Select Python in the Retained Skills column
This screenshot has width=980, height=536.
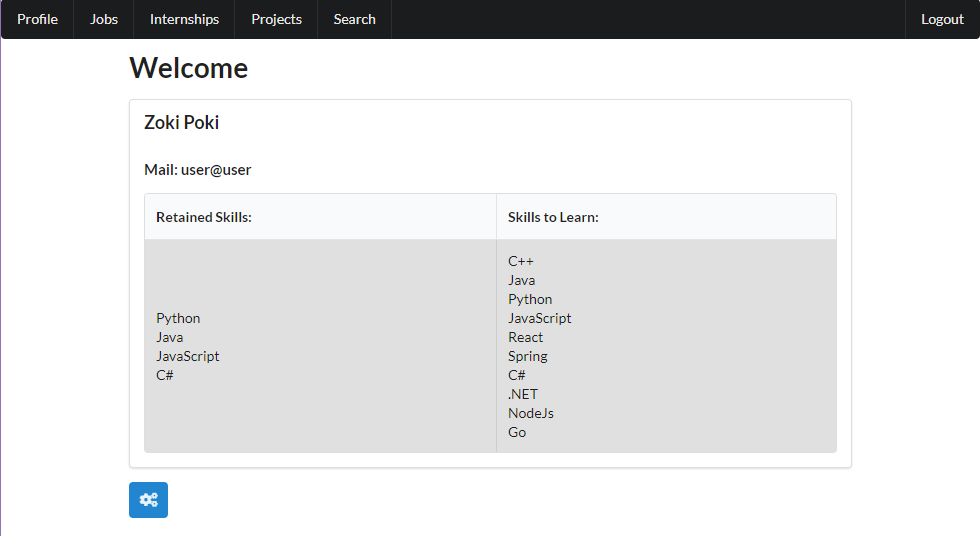point(178,318)
